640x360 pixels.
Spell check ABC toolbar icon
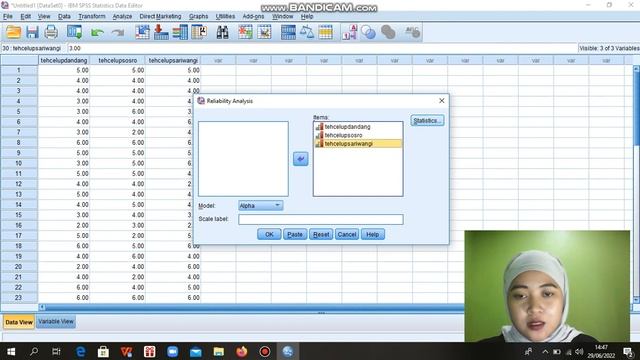(412, 32)
